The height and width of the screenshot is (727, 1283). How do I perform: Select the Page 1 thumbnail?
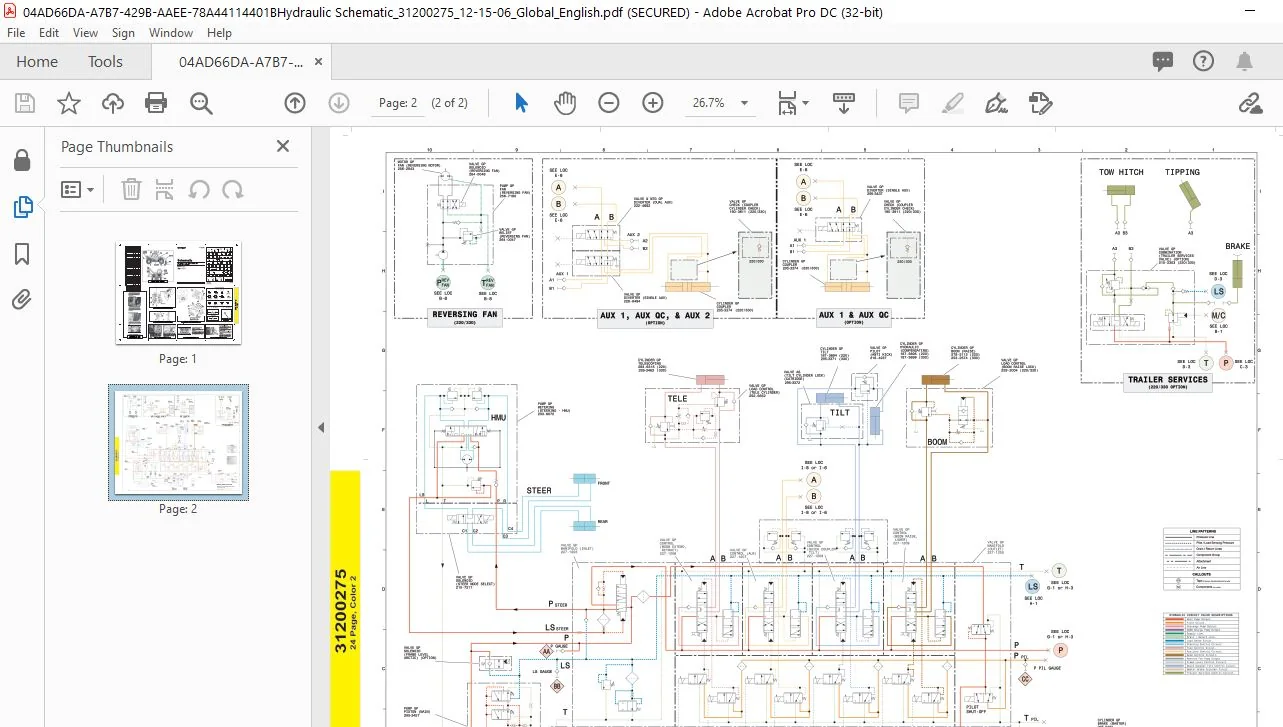pyautogui.click(x=178, y=293)
